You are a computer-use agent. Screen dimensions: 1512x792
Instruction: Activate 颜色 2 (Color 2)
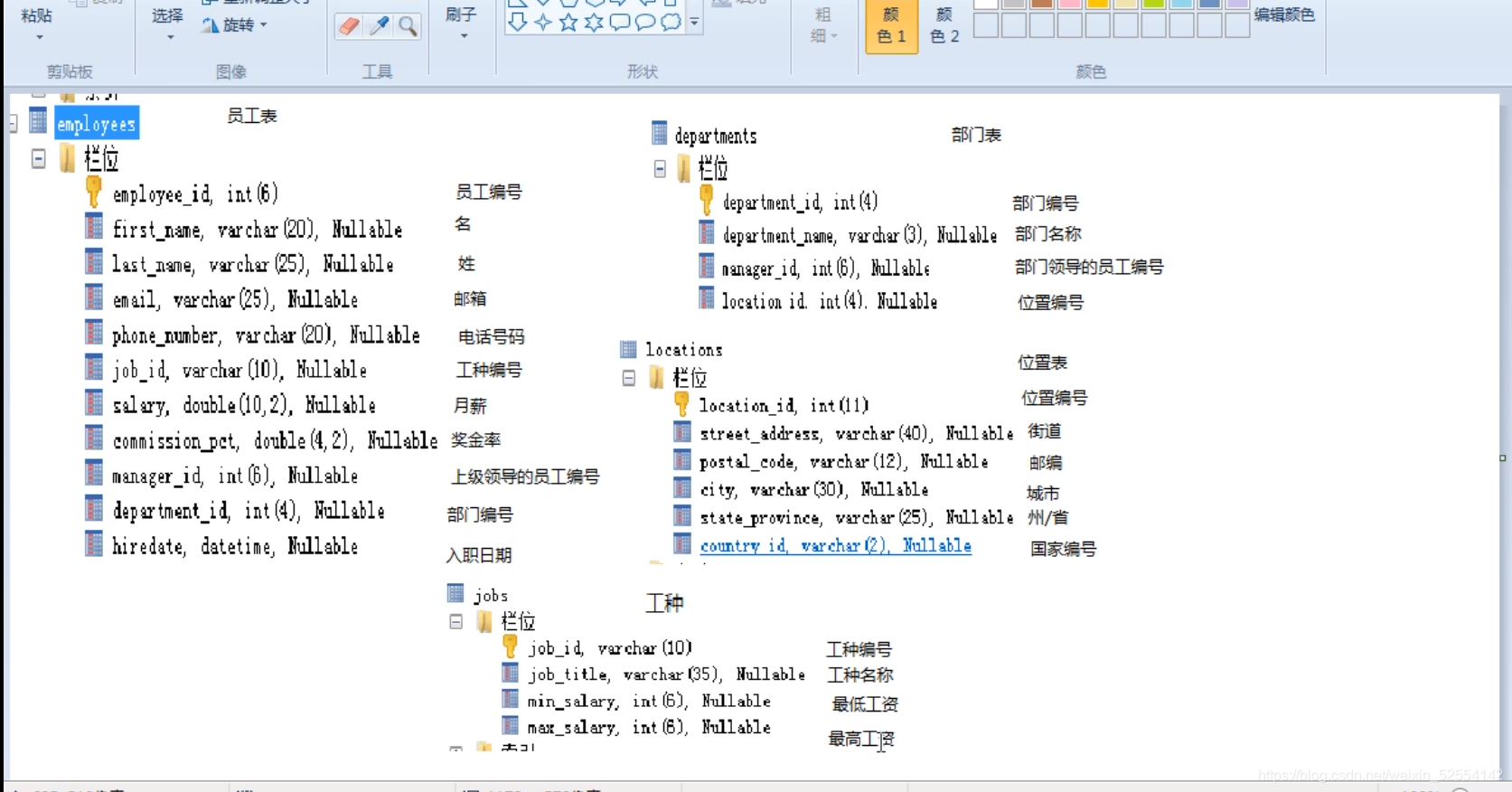pos(944,25)
